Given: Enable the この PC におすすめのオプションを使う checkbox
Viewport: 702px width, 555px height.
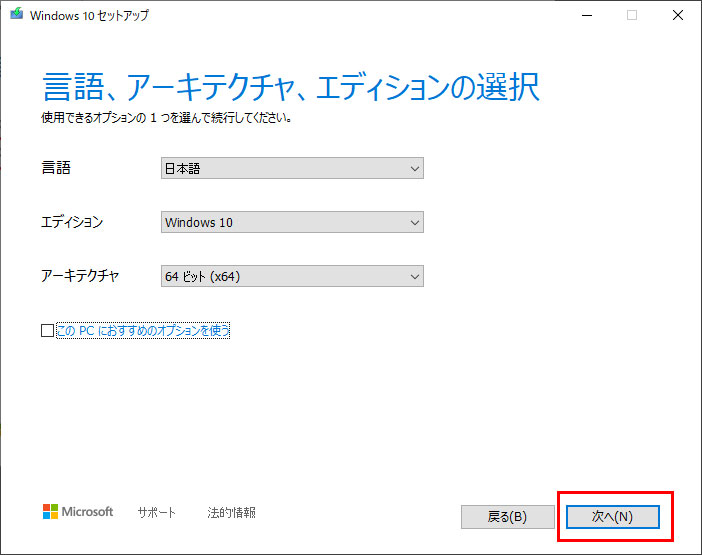Looking at the screenshot, I should tap(47, 331).
